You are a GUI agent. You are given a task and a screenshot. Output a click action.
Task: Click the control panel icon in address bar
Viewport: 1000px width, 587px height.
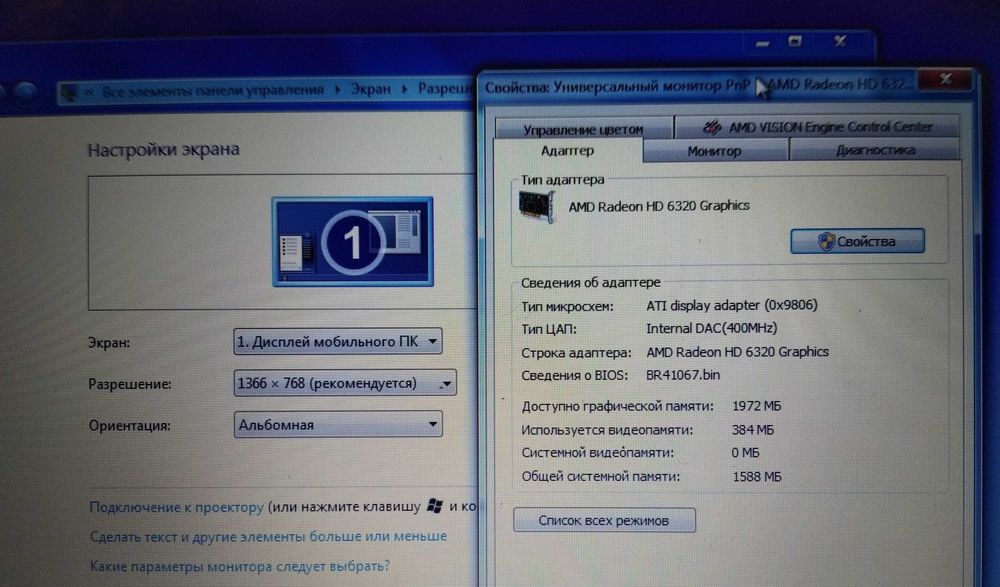[68, 93]
